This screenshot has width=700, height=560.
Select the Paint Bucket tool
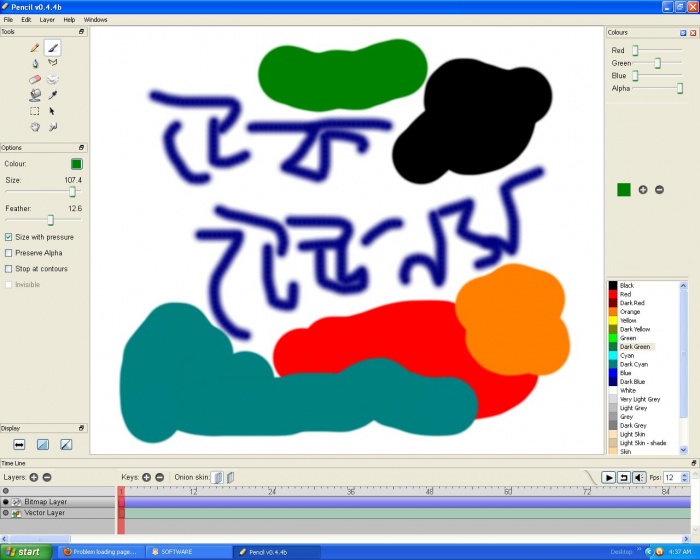(35, 95)
